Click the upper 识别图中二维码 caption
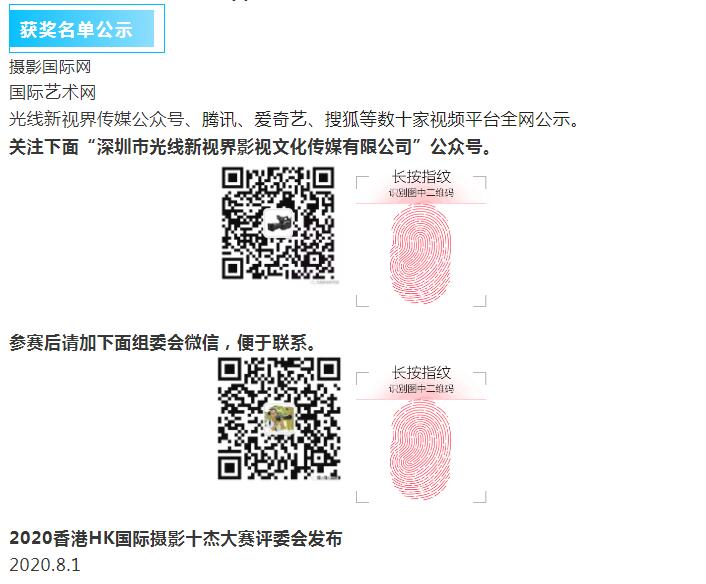The height and width of the screenshot is (584, 706). tap(421, 193)
